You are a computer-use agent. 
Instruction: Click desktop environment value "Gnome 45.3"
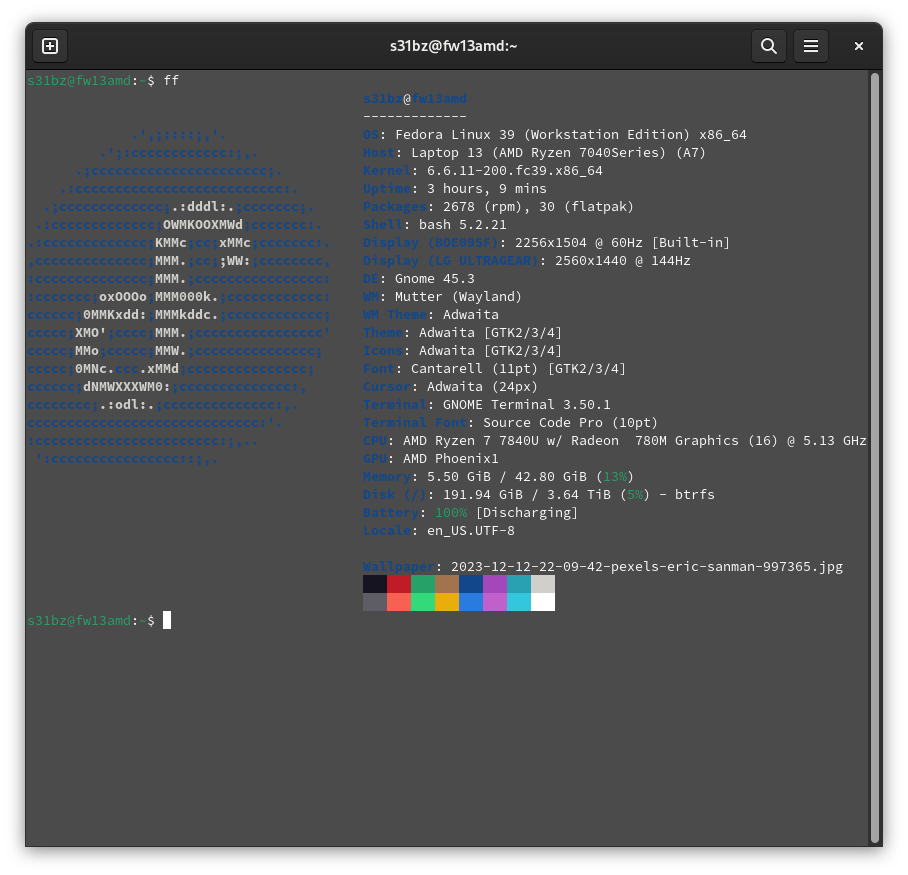pos(435,279)
